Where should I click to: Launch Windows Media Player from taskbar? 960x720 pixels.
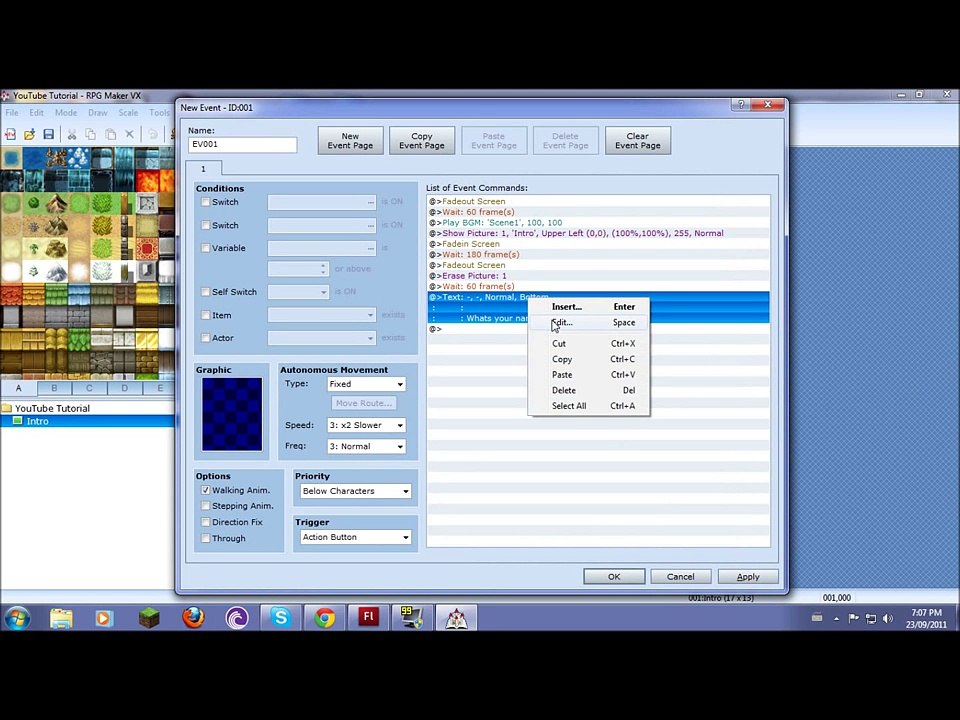pyautogui.click(x=104, y=618)
